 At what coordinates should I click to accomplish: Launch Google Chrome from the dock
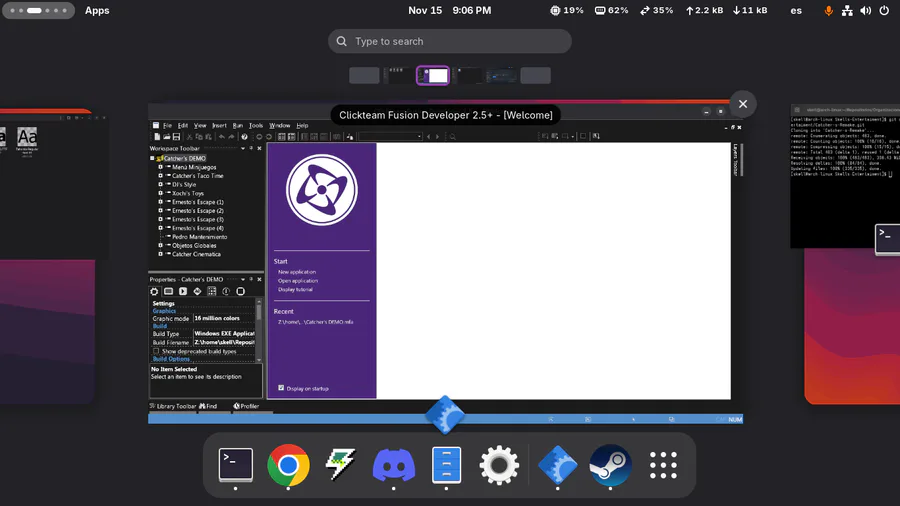[288, 464]
